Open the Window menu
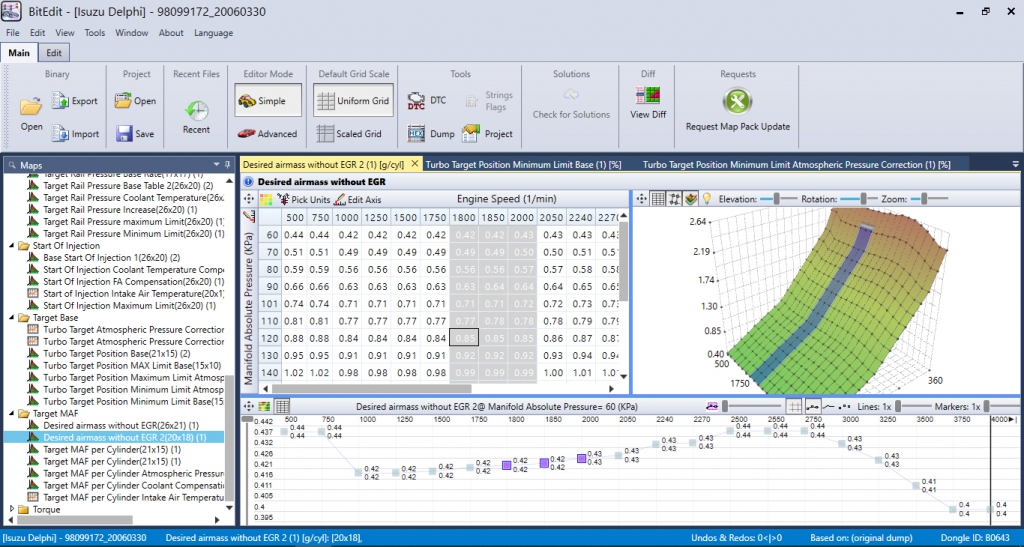Screen dimensions: 1024x547 [x=132, y=33]
